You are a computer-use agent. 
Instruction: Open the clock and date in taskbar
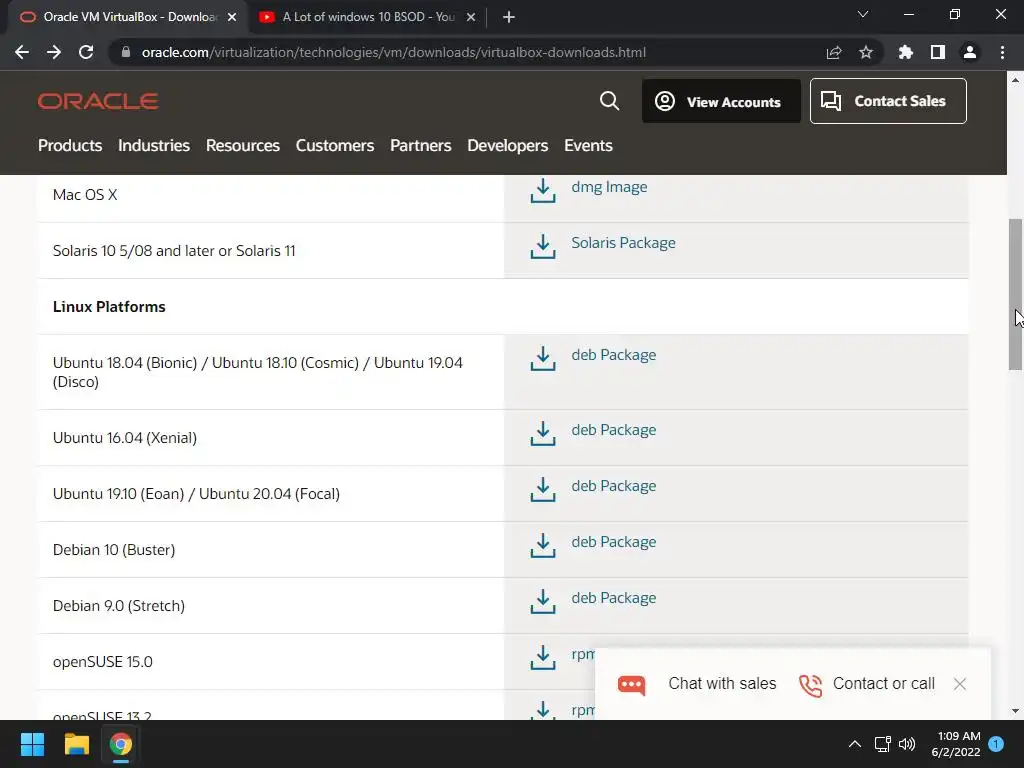[x=956, y=744]
